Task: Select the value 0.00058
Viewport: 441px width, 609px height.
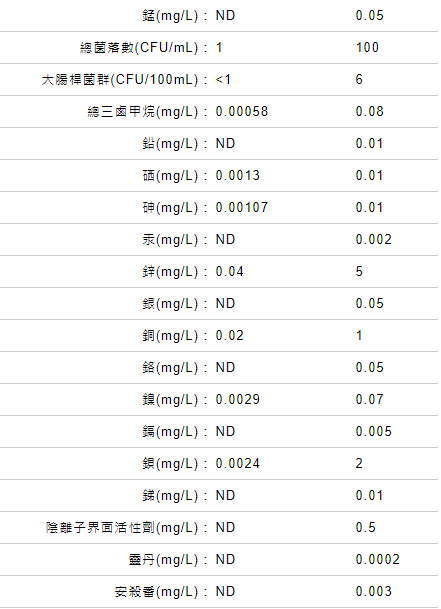Action: pyautogui.click(x=242, y=111)
